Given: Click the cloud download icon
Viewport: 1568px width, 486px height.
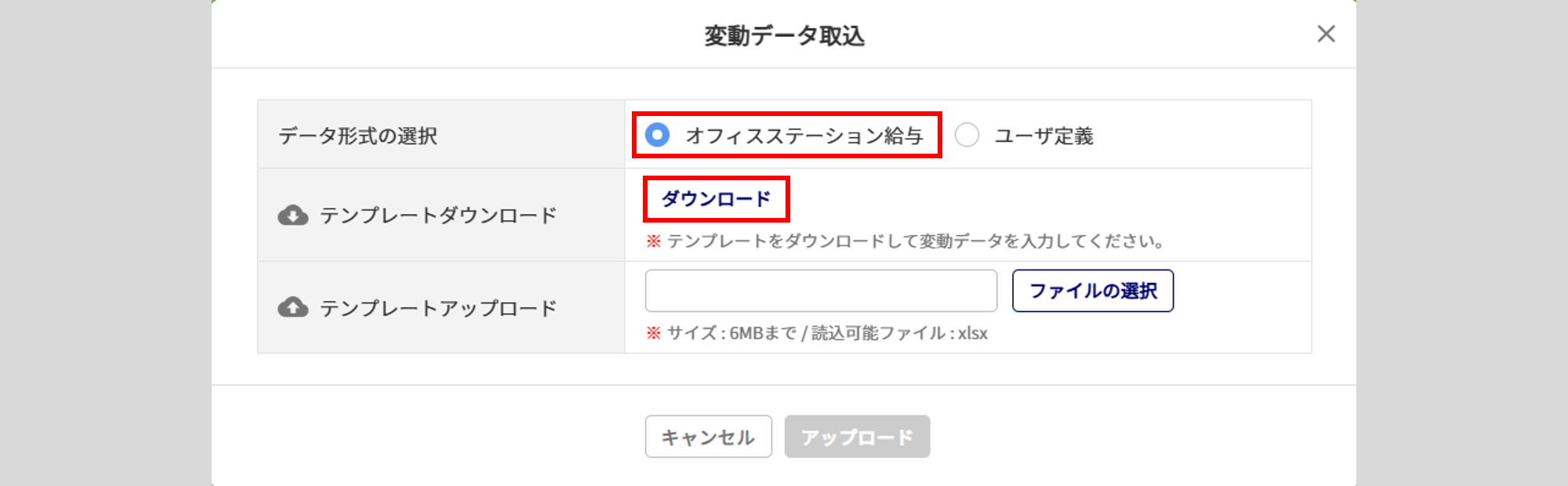Looking at the screenshot, I should [x=293, y=215].
